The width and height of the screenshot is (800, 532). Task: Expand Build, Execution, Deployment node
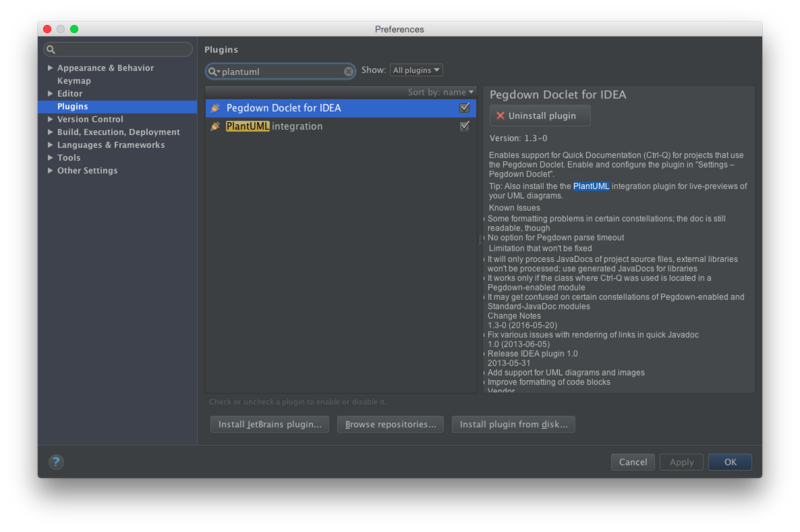(x=50, y=132)
